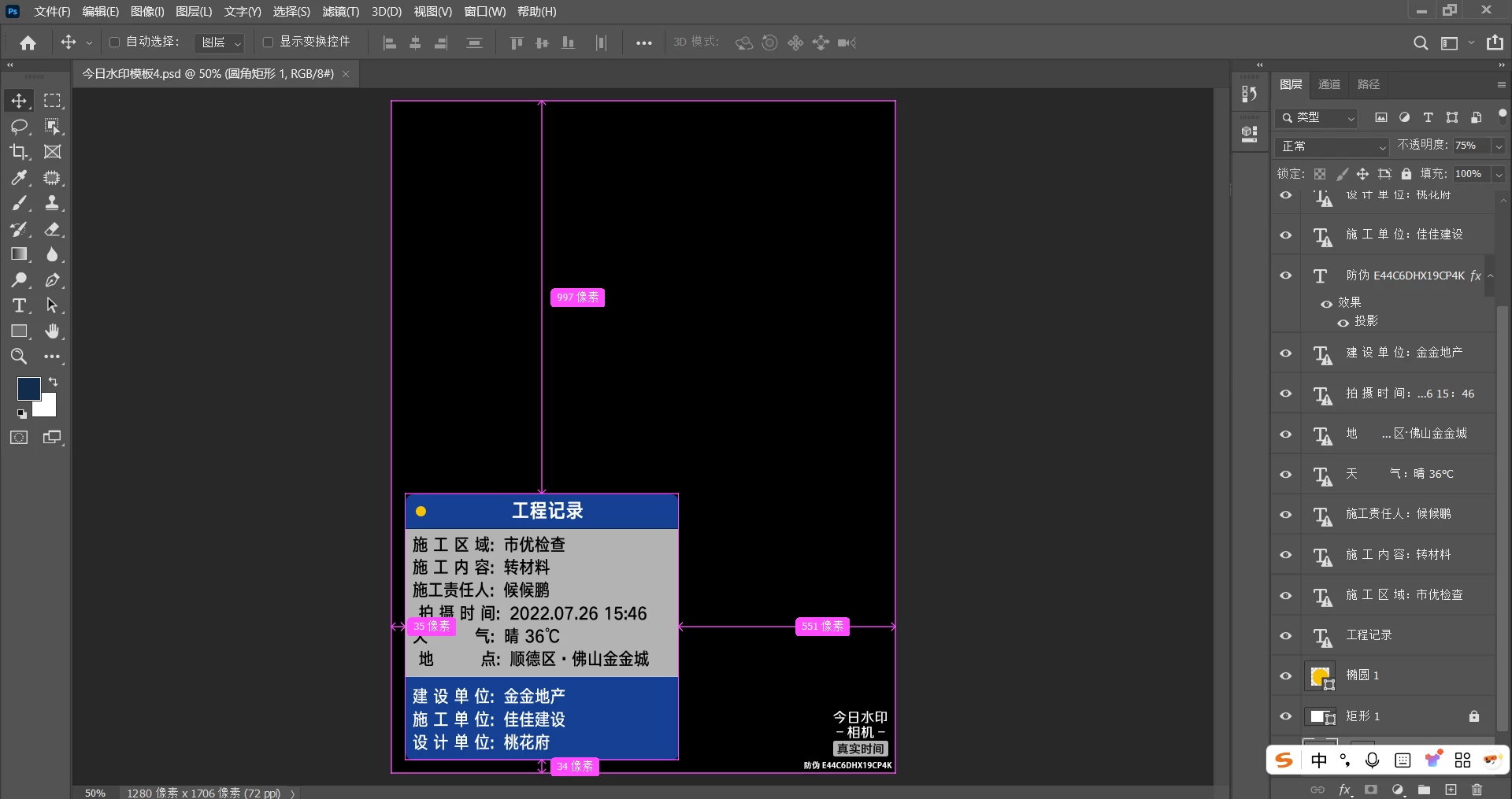1512x799 pixels.
Task: Click the opacity 75% field
Action: [1471, 146]
